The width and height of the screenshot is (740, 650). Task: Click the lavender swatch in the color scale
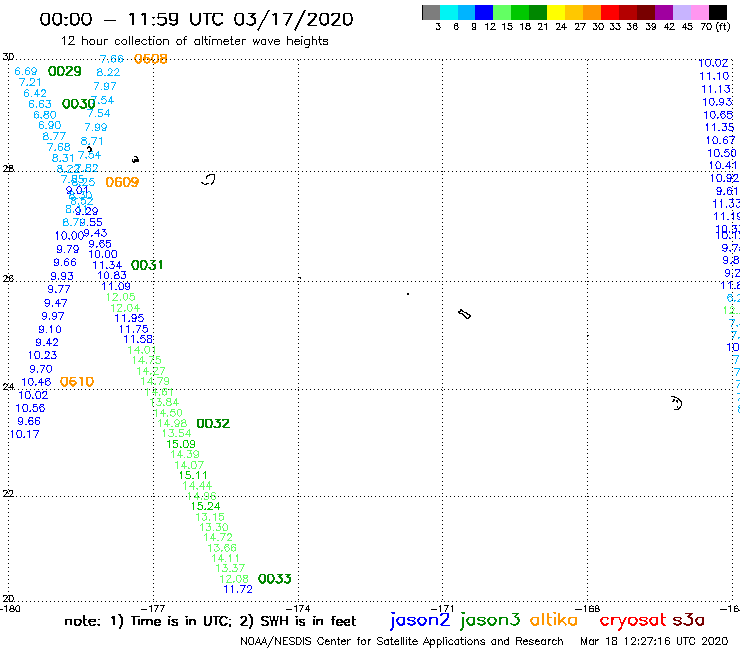[x=681, y=12]
